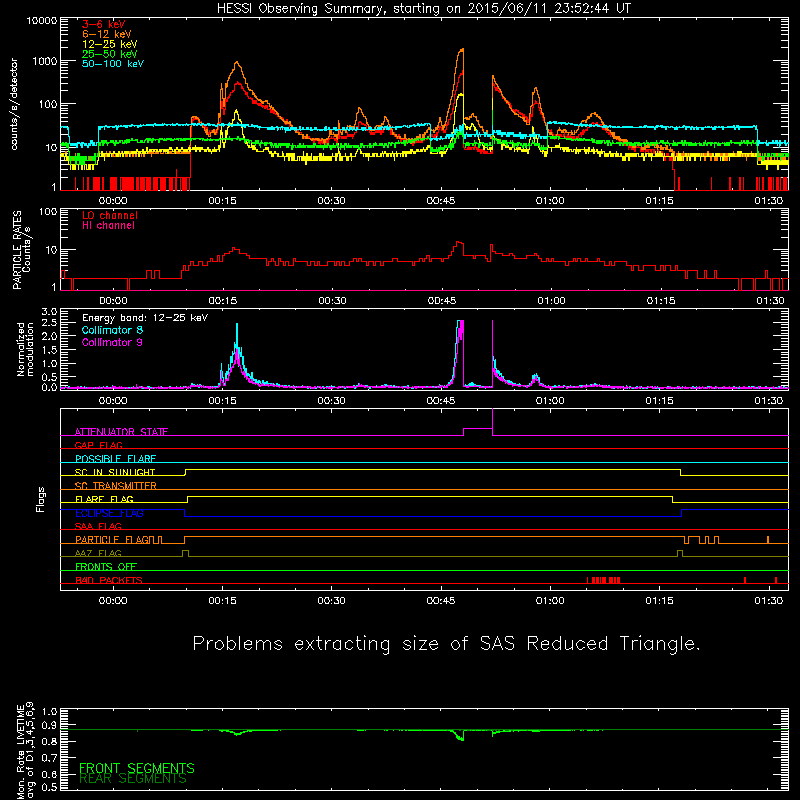Click the SAS Reduced Triangle error message

(x=446, y=644)
